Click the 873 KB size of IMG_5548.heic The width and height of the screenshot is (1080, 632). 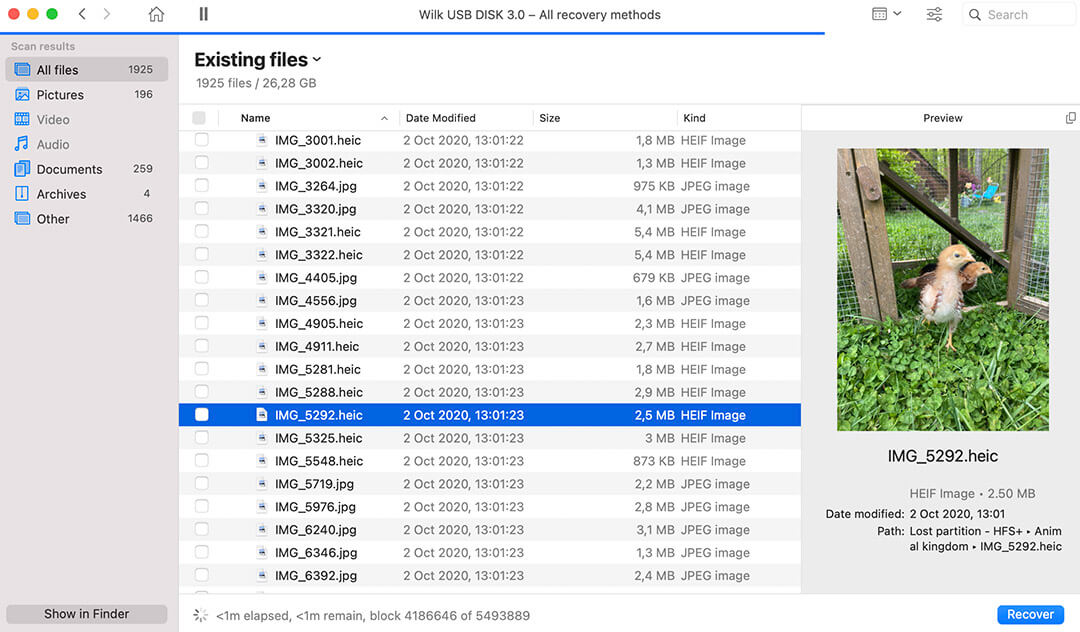654,461
